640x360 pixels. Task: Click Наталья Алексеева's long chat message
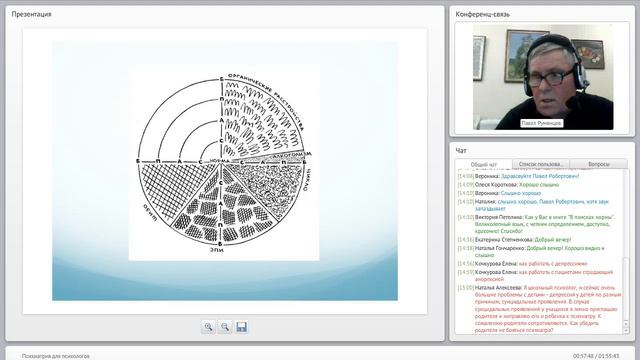pyautogui.click(x=540, y=309)
